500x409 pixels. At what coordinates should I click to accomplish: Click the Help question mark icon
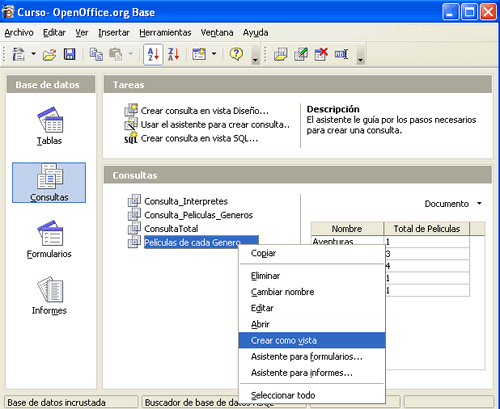(x=236, y=54)
